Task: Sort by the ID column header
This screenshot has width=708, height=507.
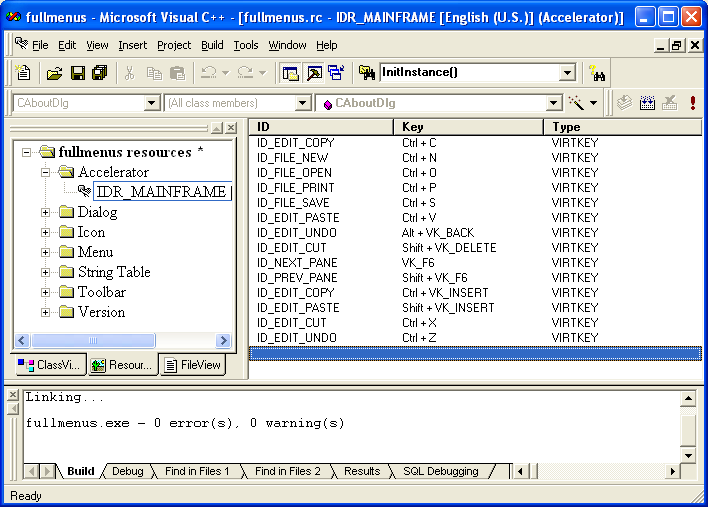Action: click(x=321, y=127)
